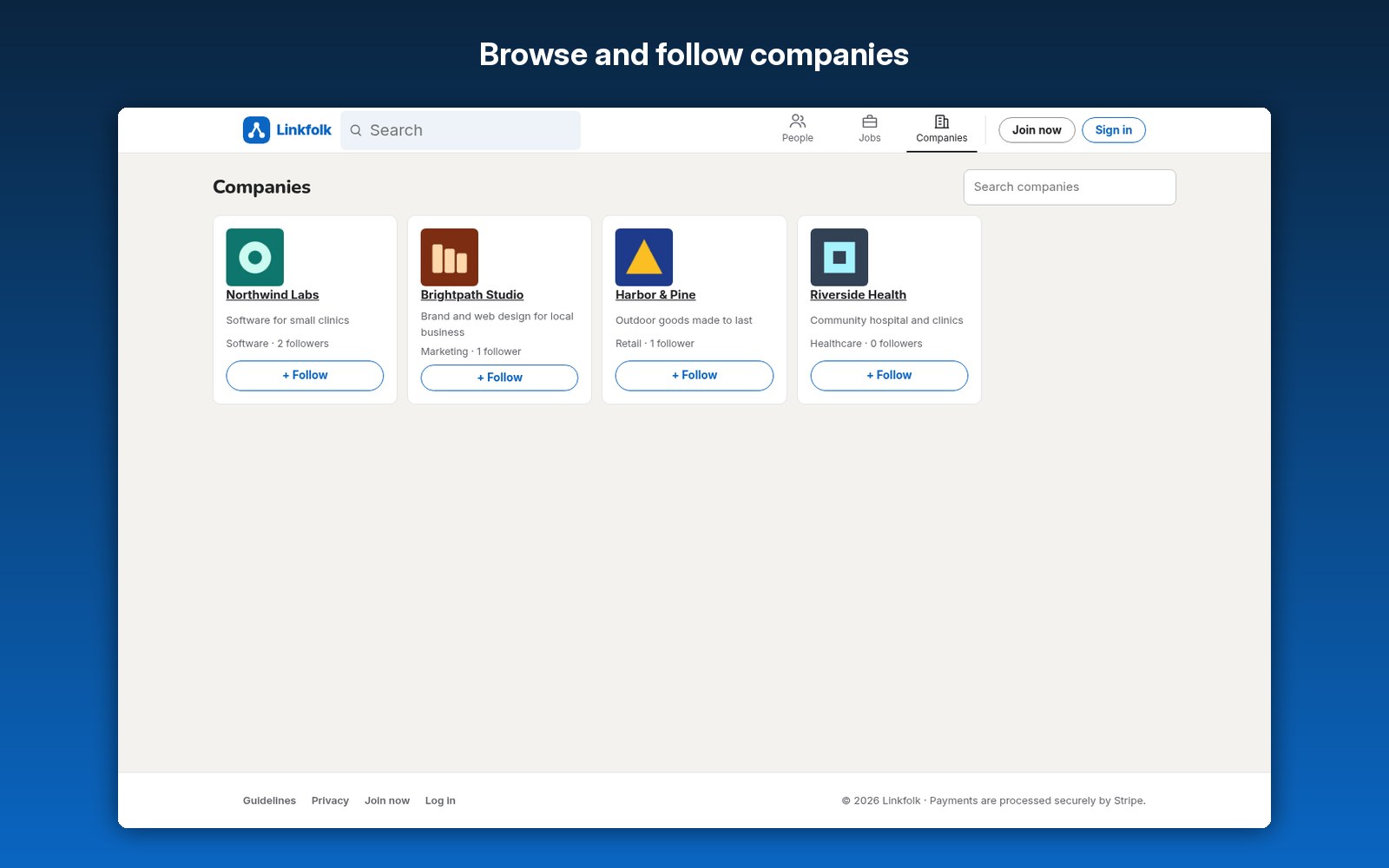Click the 'Software · 2 followers' text
This screenshot has width=1389, height=868.
(x=278, y=344)
